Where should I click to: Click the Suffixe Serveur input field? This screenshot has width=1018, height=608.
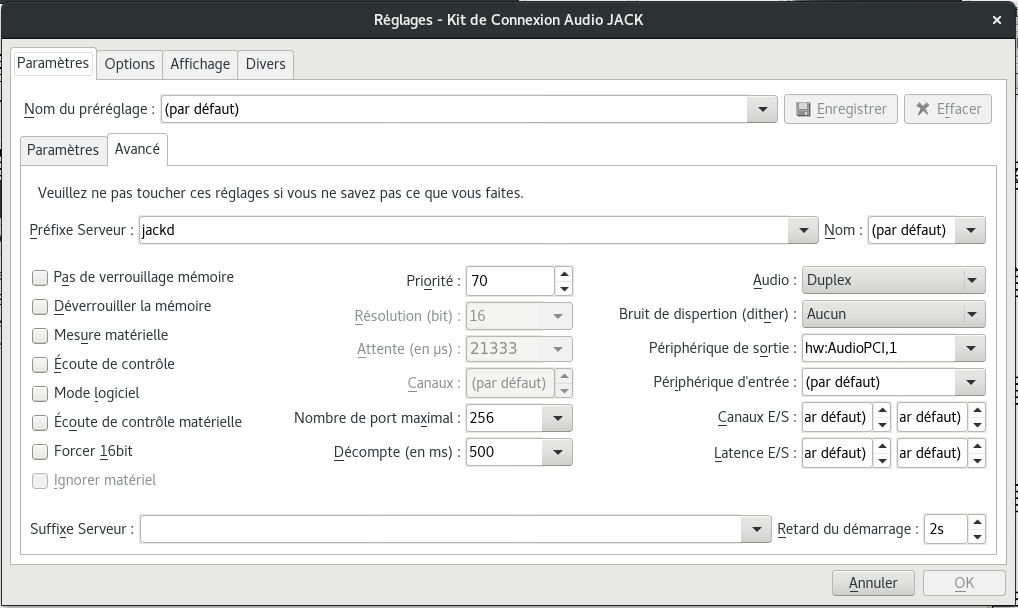[440, 529]
